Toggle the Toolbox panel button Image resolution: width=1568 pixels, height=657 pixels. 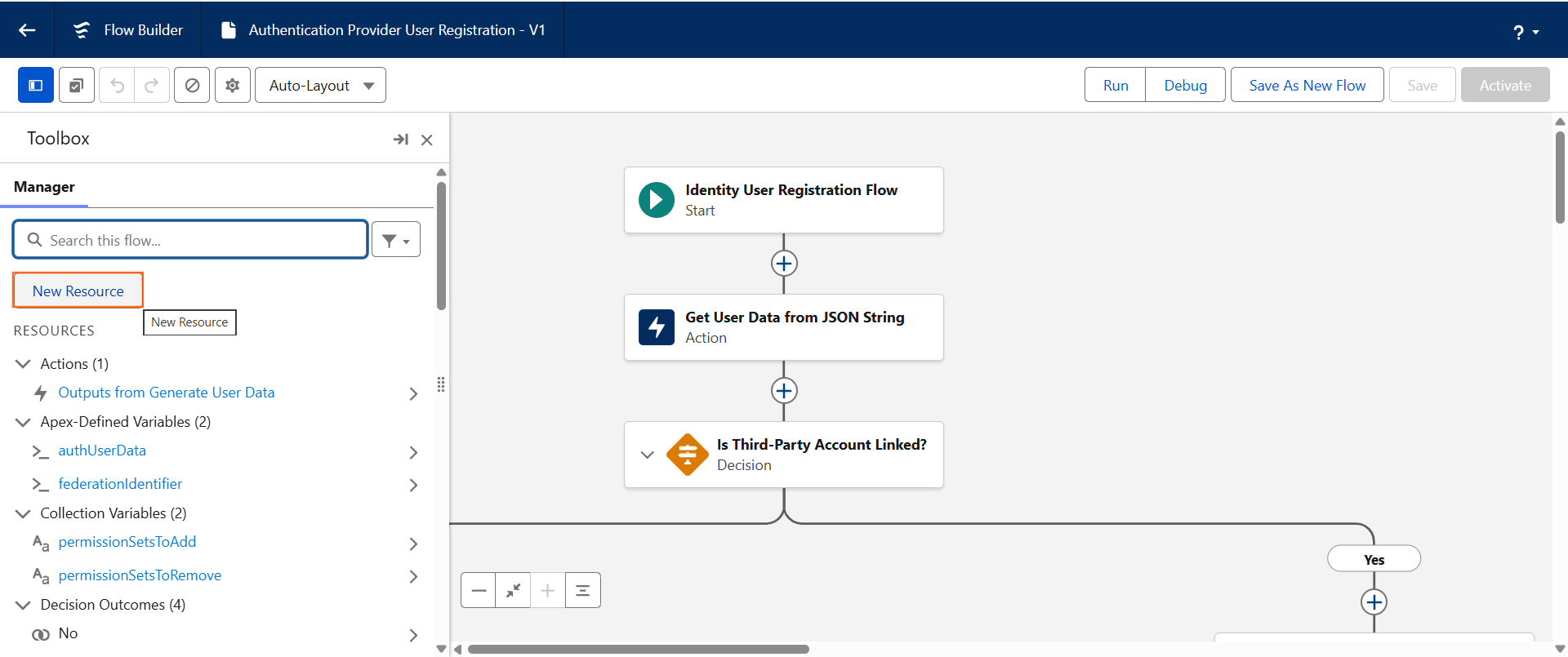[36, 85]
